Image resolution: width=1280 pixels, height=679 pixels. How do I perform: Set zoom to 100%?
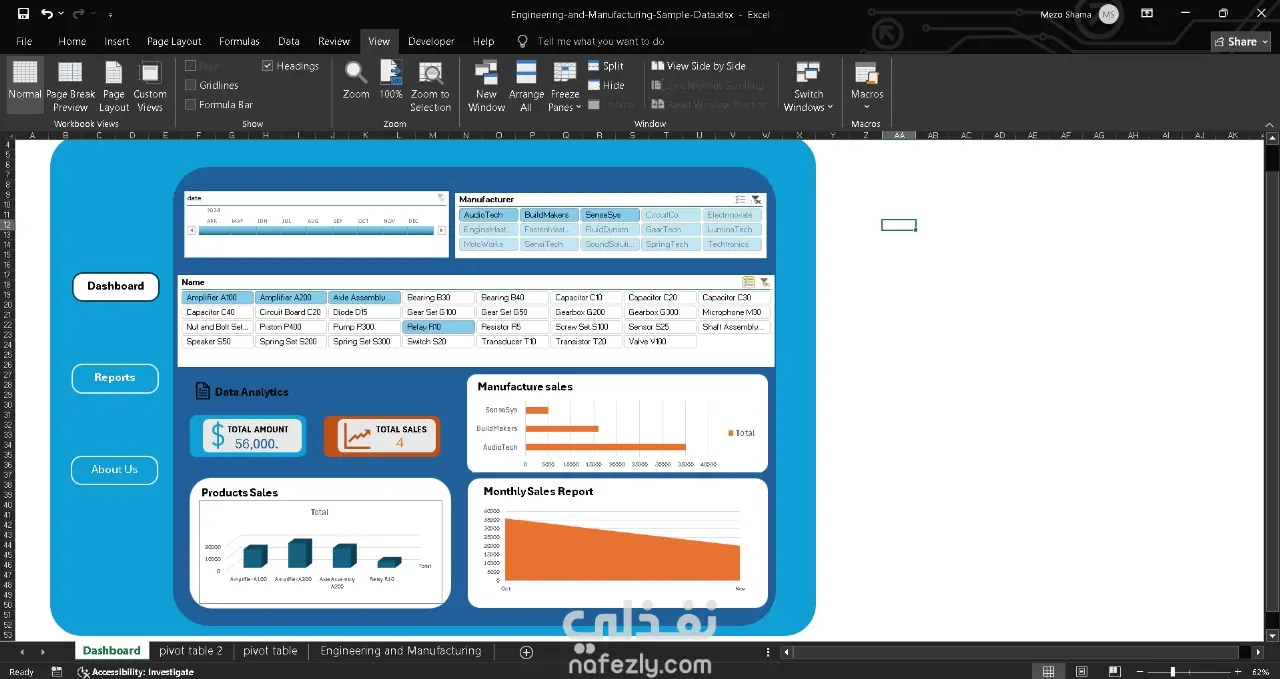coord(391,80)
